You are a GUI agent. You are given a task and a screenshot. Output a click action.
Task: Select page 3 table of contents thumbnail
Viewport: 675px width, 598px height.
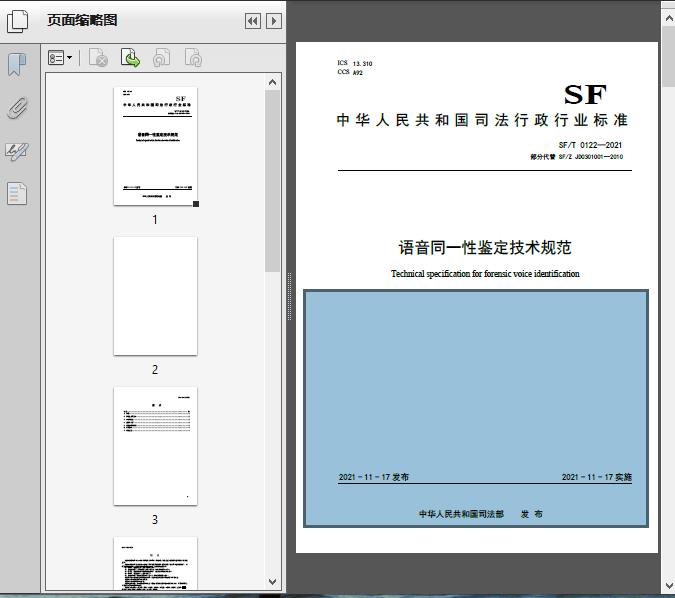click(x=155, y=446)
